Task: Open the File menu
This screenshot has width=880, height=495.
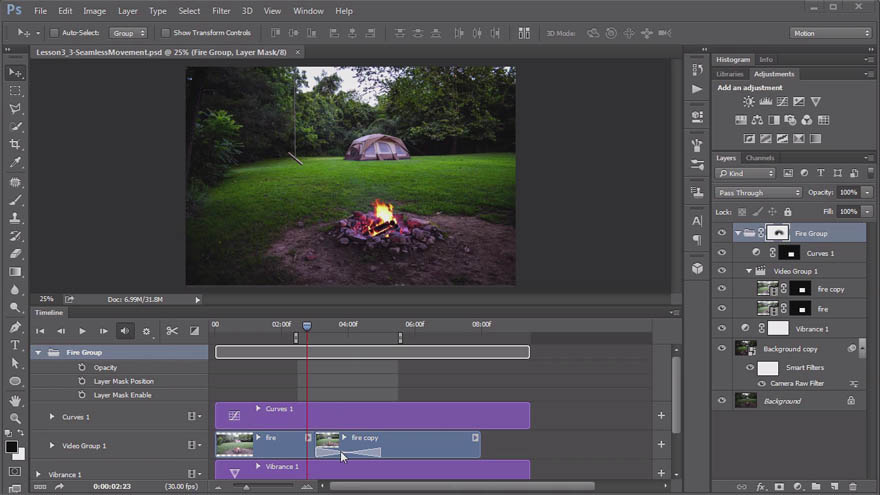Action: coord(40,11)
